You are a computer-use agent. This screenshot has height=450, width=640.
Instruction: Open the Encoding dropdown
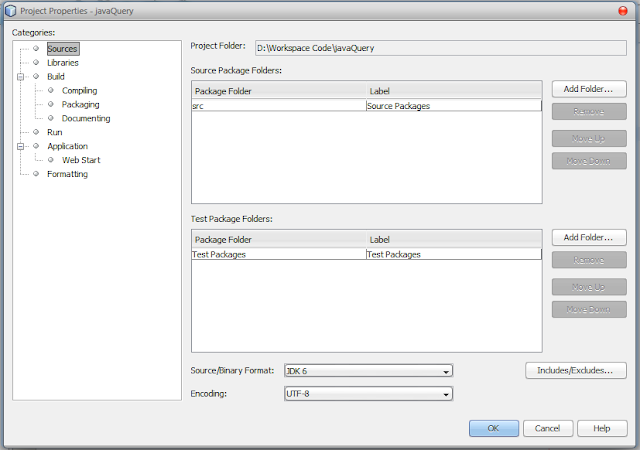(368, 394)
